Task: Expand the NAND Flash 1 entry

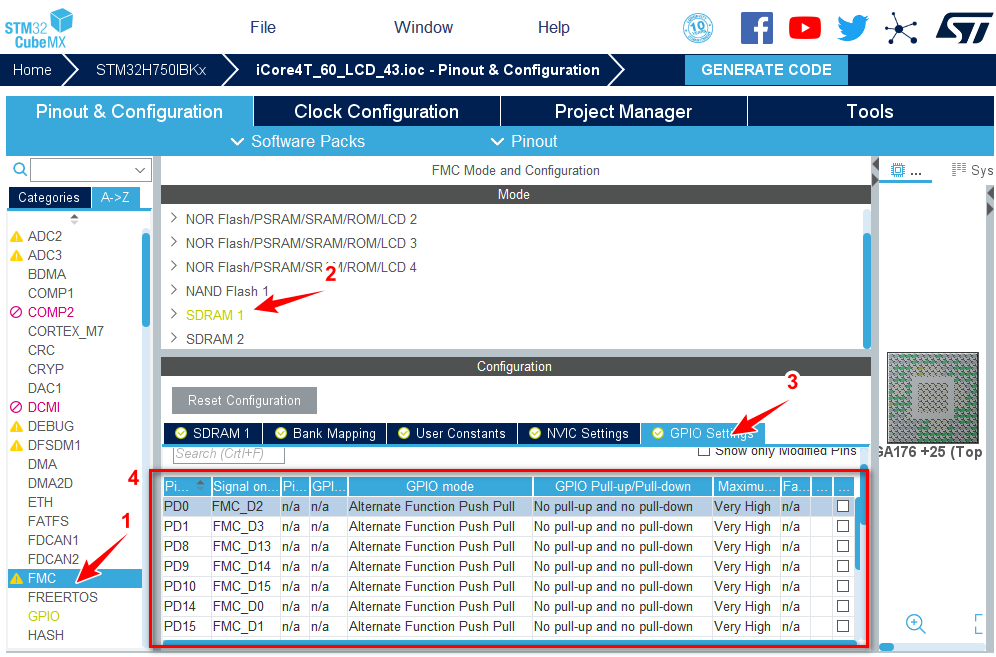Action: pyautogui.click(x=174, y=291)
